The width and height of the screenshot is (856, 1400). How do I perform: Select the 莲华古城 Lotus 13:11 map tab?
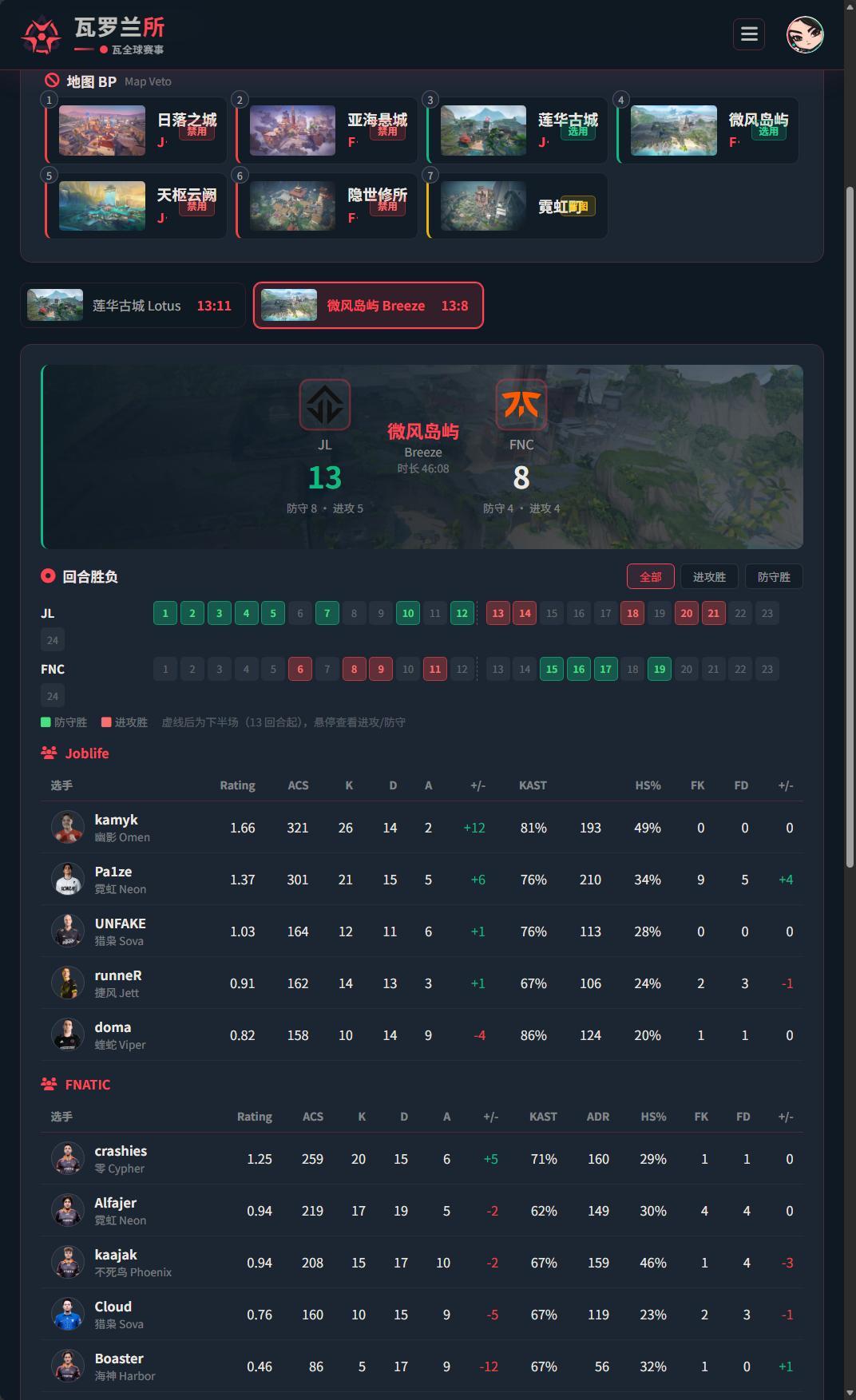(133, 305)
